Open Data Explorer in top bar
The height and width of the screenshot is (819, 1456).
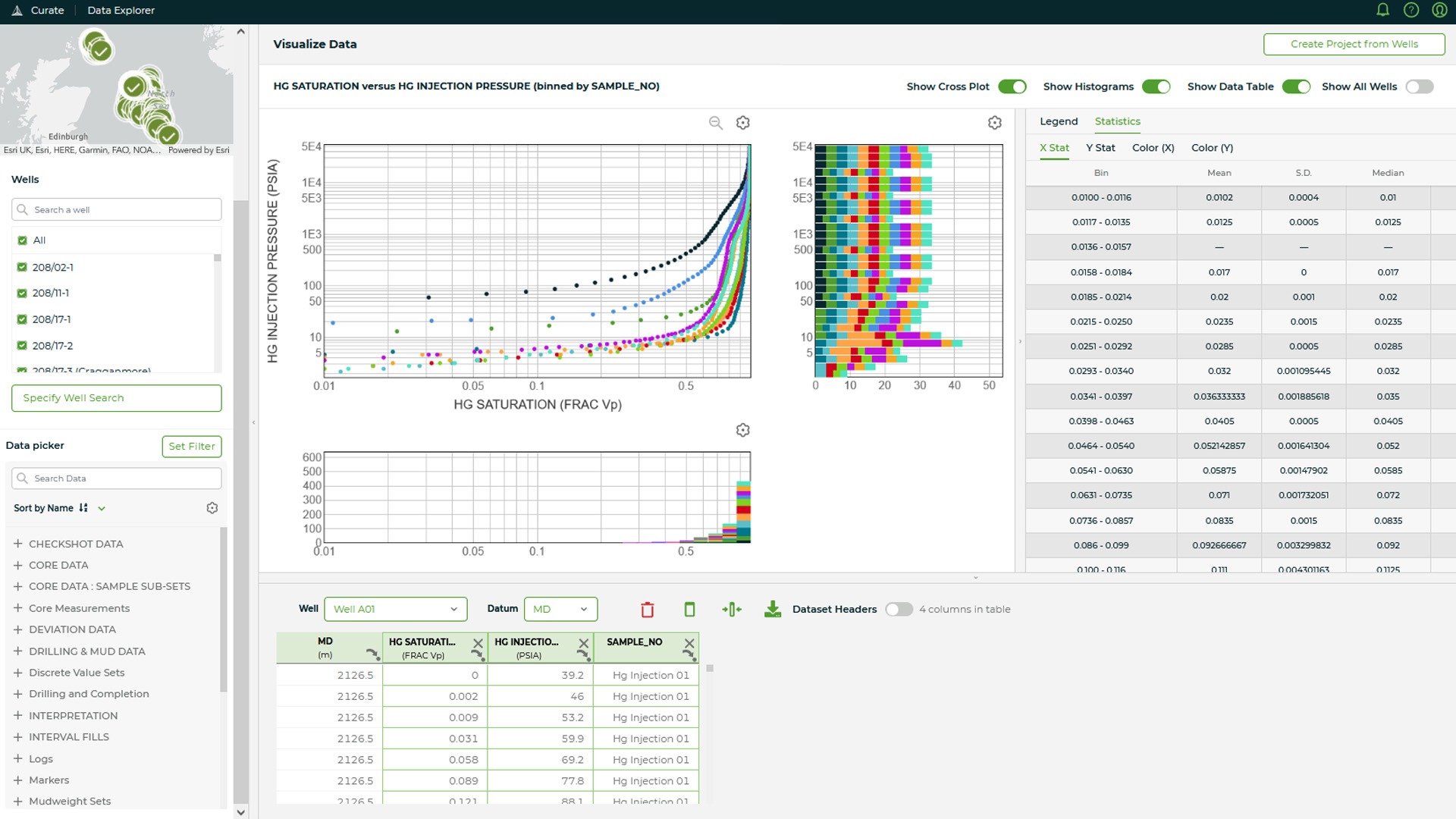tap(121, 11)
